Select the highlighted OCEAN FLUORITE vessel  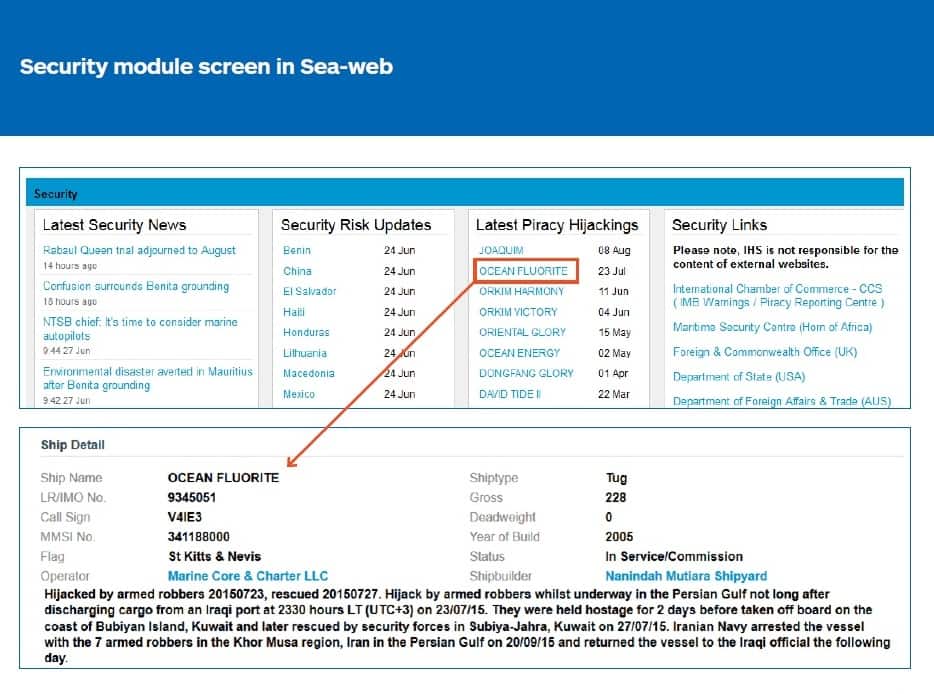click(523, 271)
